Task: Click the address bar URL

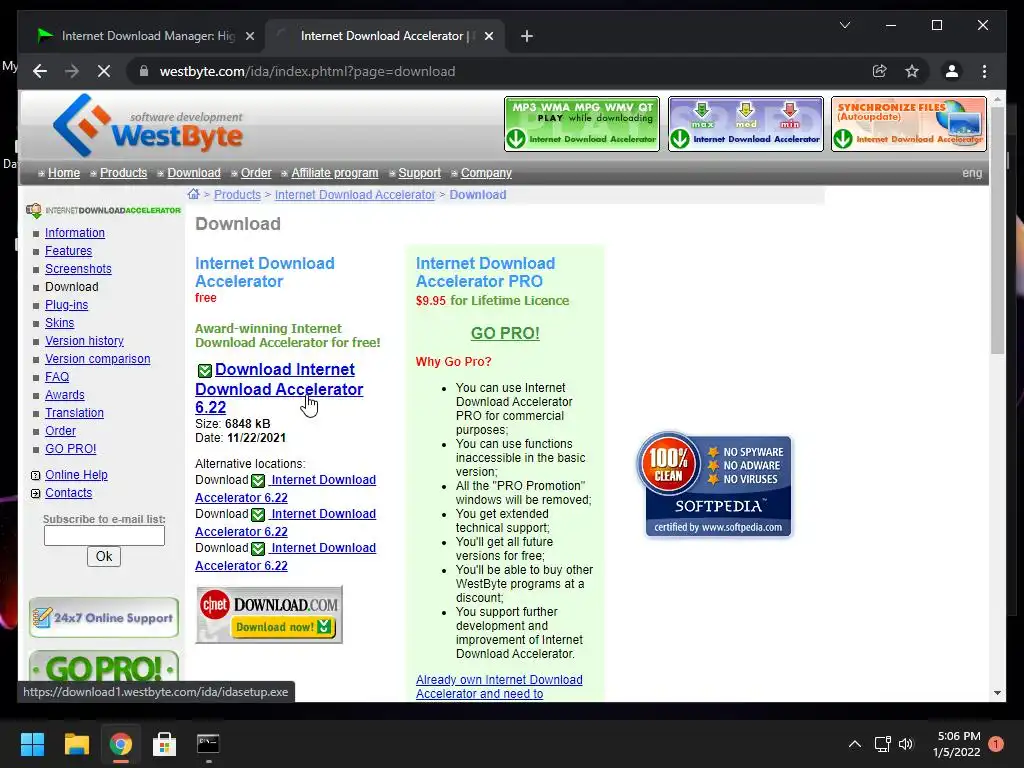Action: click(307, 71)
